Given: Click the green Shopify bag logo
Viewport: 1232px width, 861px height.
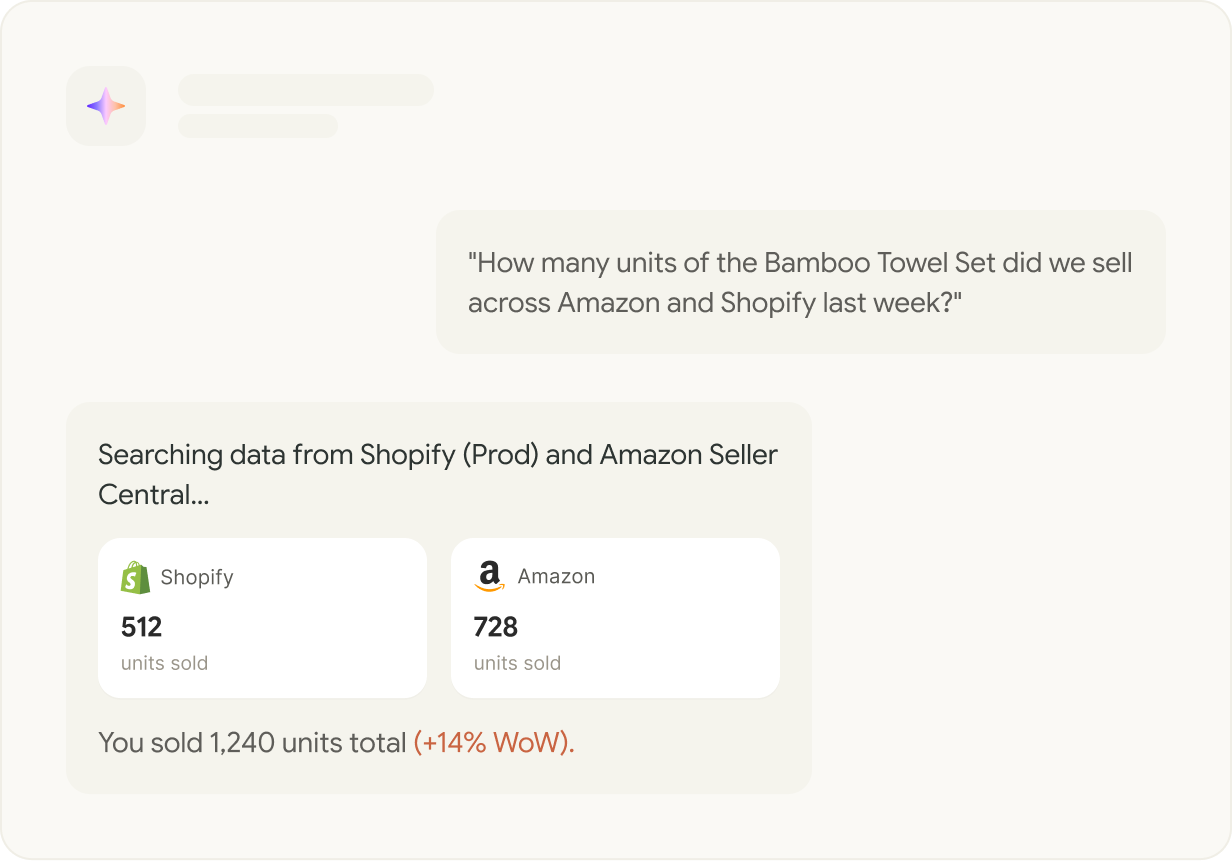Looking at the screenshot, I should tap(135, 577).
